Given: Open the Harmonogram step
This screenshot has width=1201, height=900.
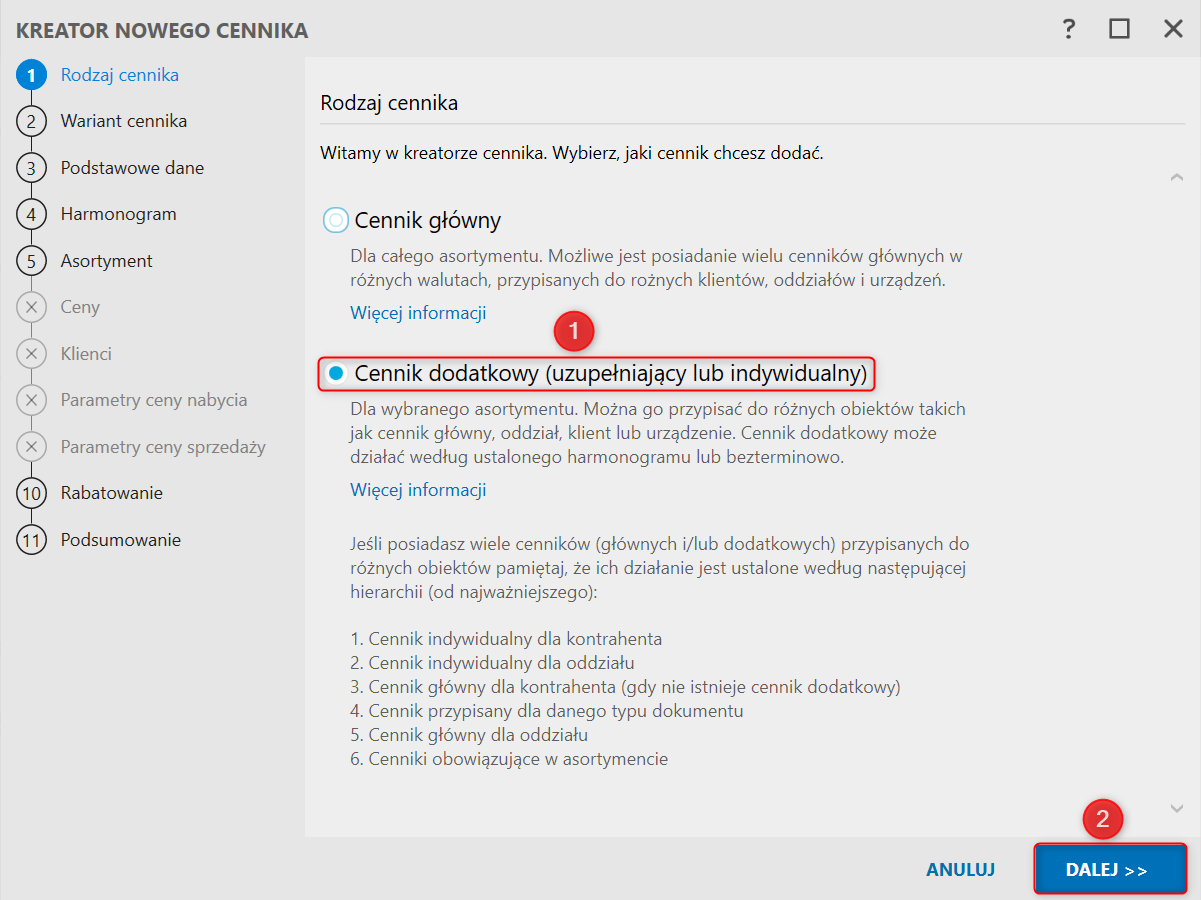Looking at the screenshot, I should [118, 214].
